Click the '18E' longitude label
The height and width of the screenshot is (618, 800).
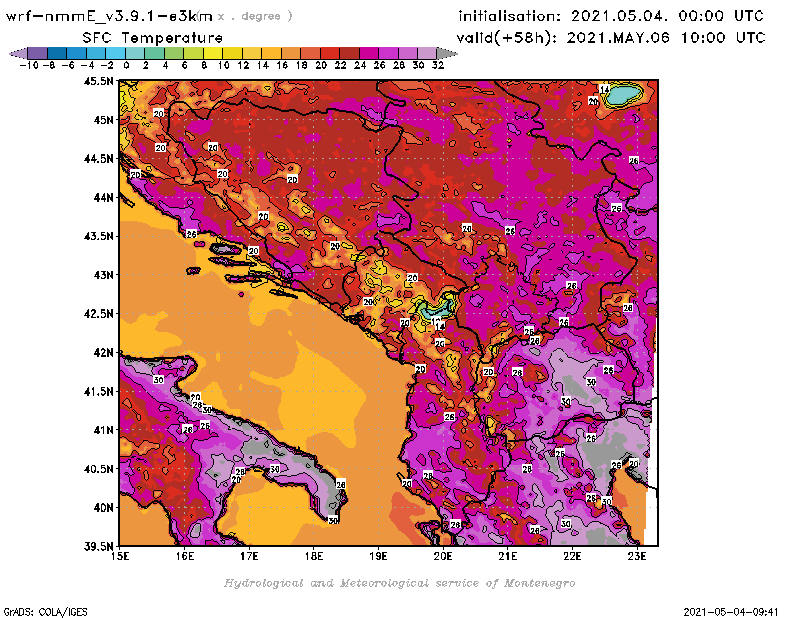coord(314,556)
